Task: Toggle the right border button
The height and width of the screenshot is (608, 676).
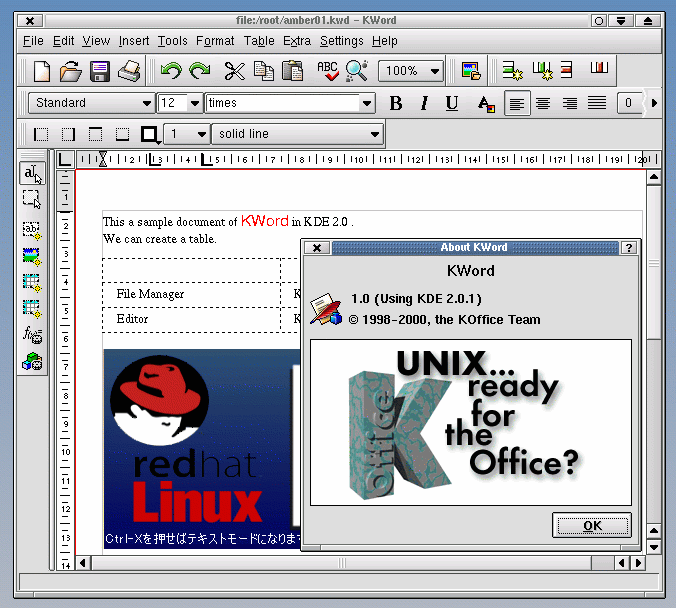Action: [x=68, y=135]
